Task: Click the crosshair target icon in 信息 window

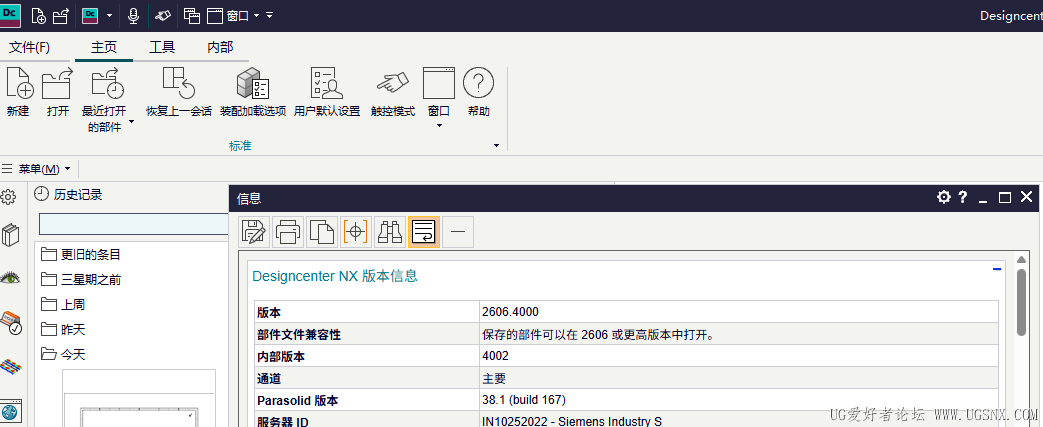Action: point(356,232)
